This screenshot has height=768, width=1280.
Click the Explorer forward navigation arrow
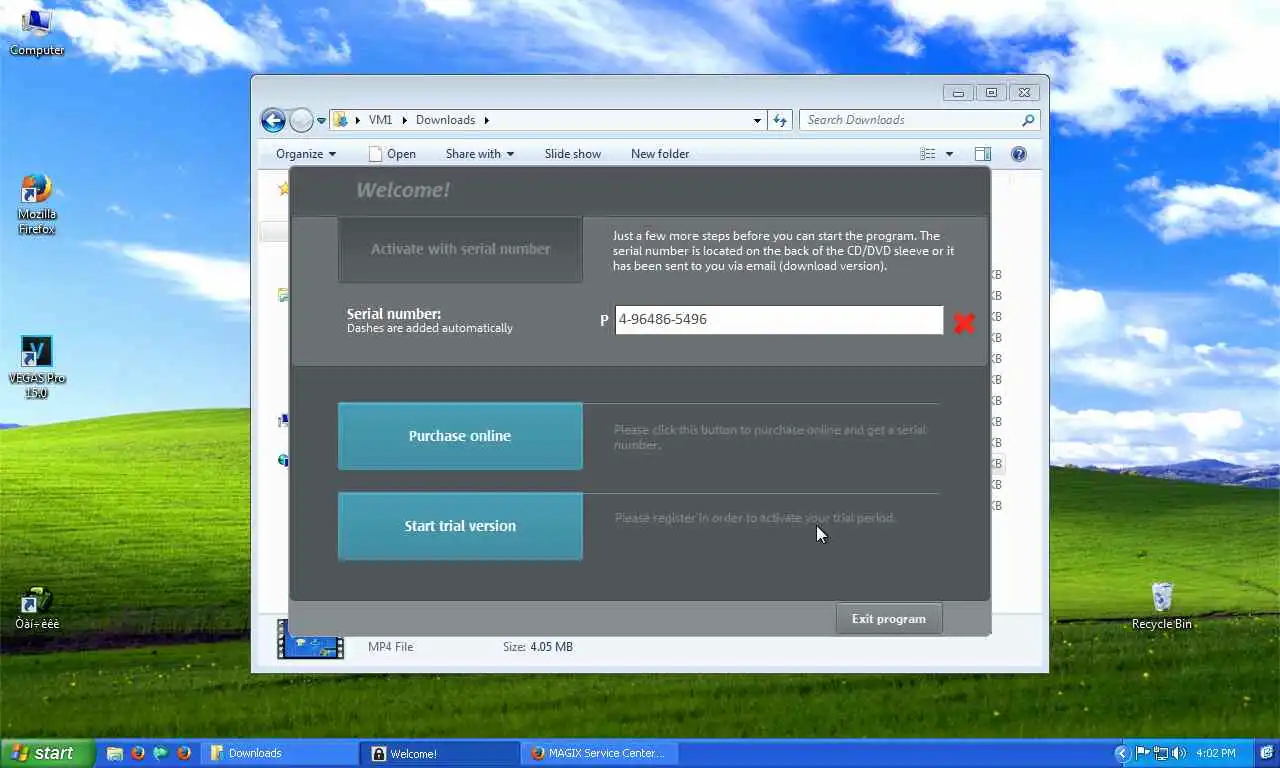301,120
